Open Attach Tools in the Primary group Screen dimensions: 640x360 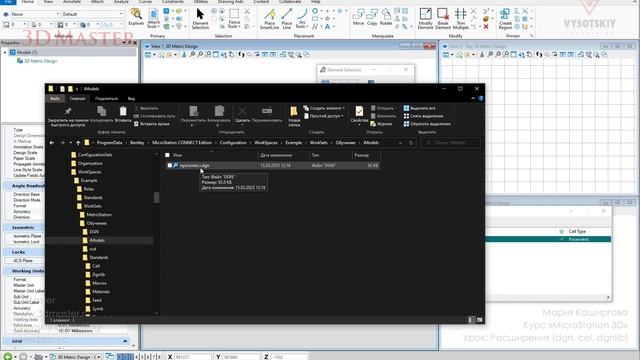pyautogui.click(x=153, y=19)
